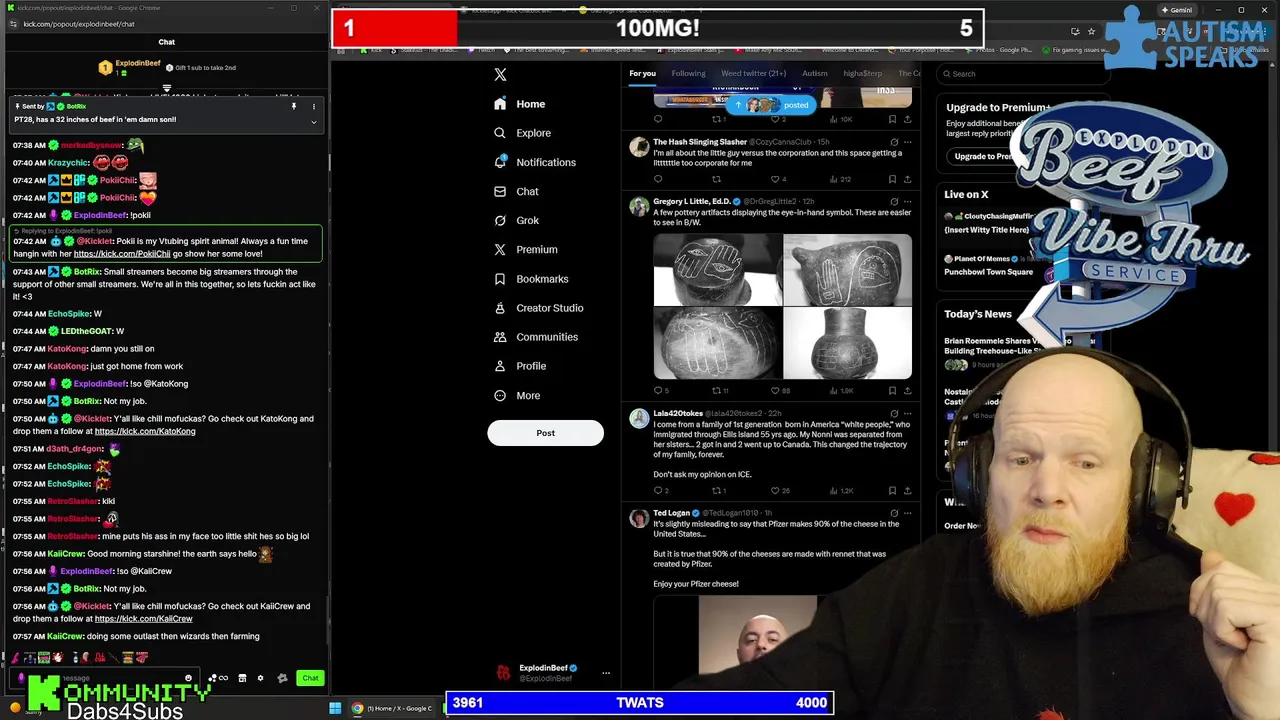Reply to Lala420tokes post
1280x720 pixels.
pyautogui.click(x=658, y=490)
